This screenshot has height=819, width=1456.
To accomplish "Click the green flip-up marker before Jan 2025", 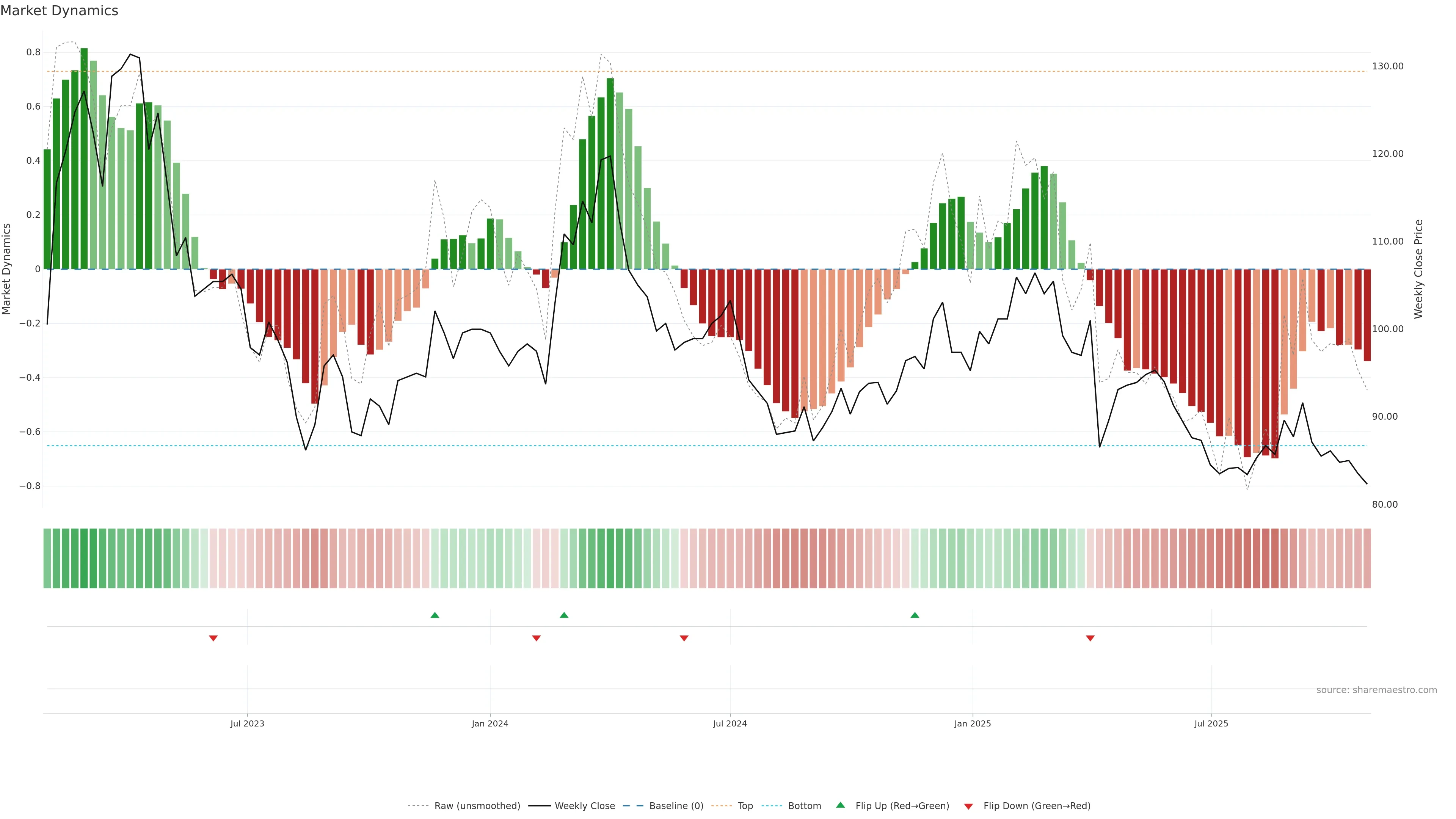I will (x=915, y=615).
